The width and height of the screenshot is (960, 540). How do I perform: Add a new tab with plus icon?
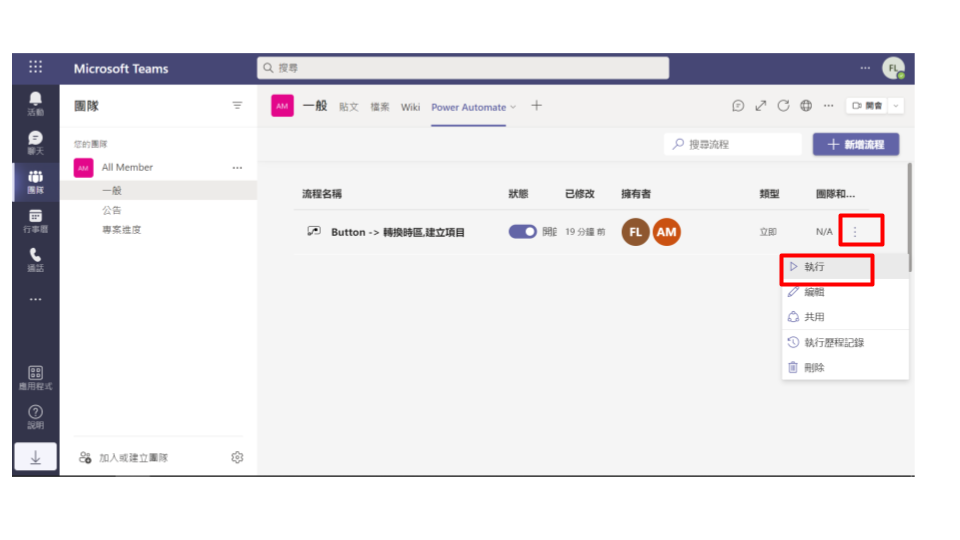click(536, 106)
